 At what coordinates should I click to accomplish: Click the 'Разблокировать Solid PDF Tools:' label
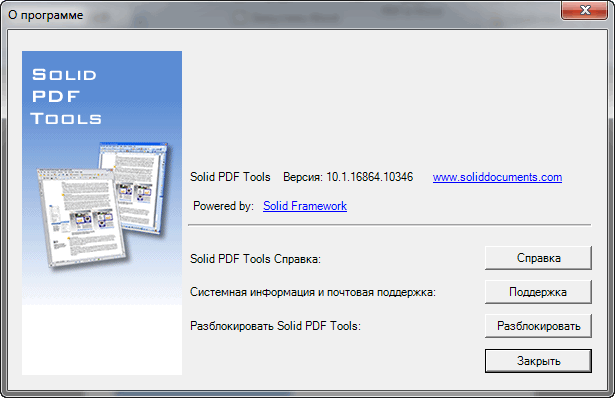tap(275, 326)
